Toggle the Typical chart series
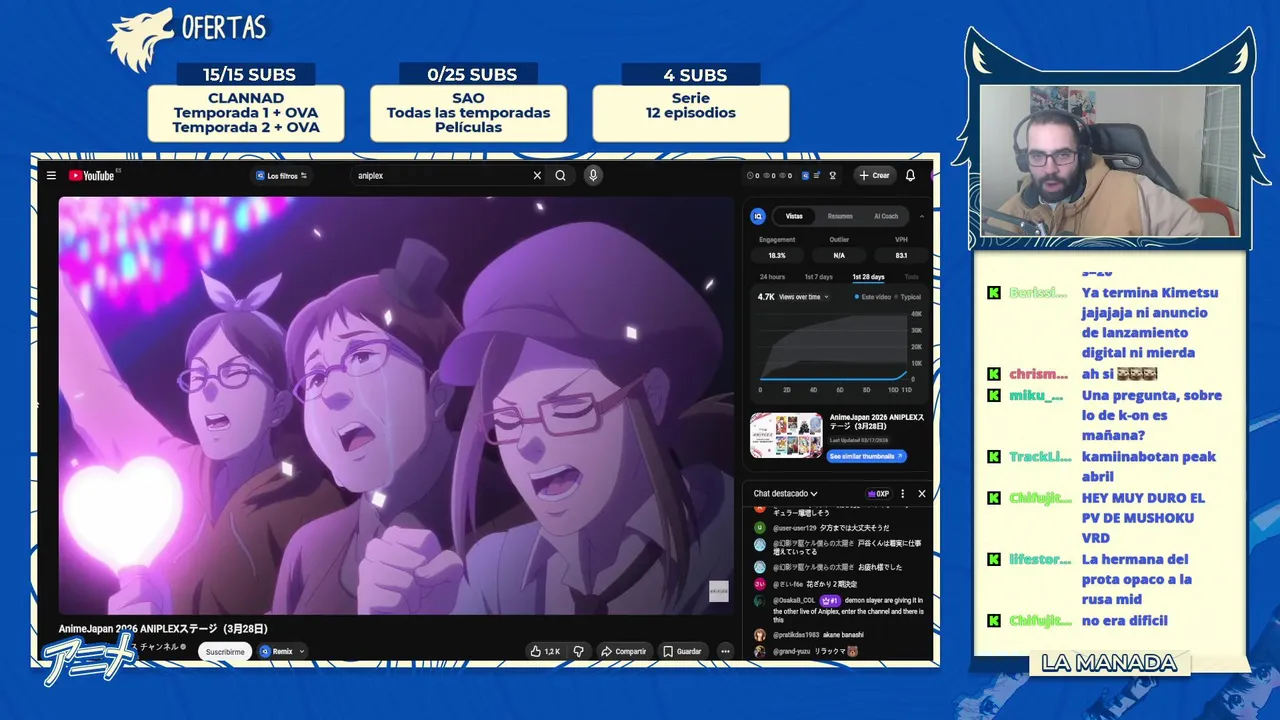The height and width of the screenshot is (720, 1280). pyautogui.click(x=908, y=297)
